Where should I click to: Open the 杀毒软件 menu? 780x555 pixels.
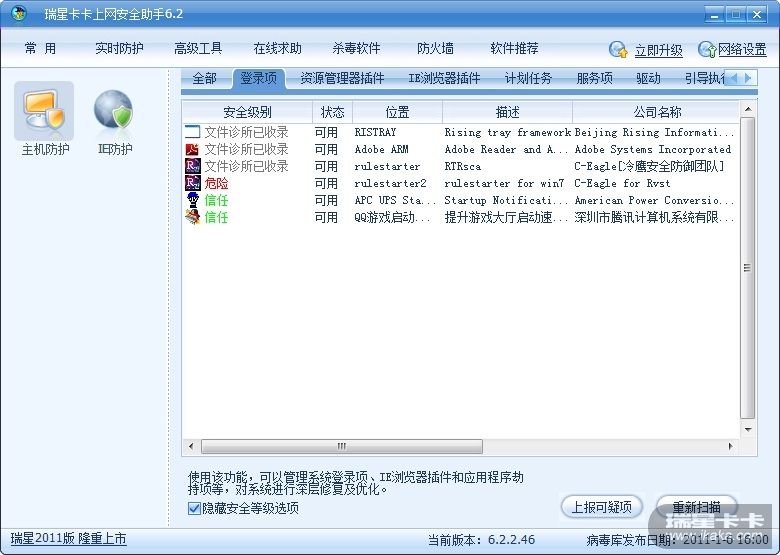[x=356, y=48]
